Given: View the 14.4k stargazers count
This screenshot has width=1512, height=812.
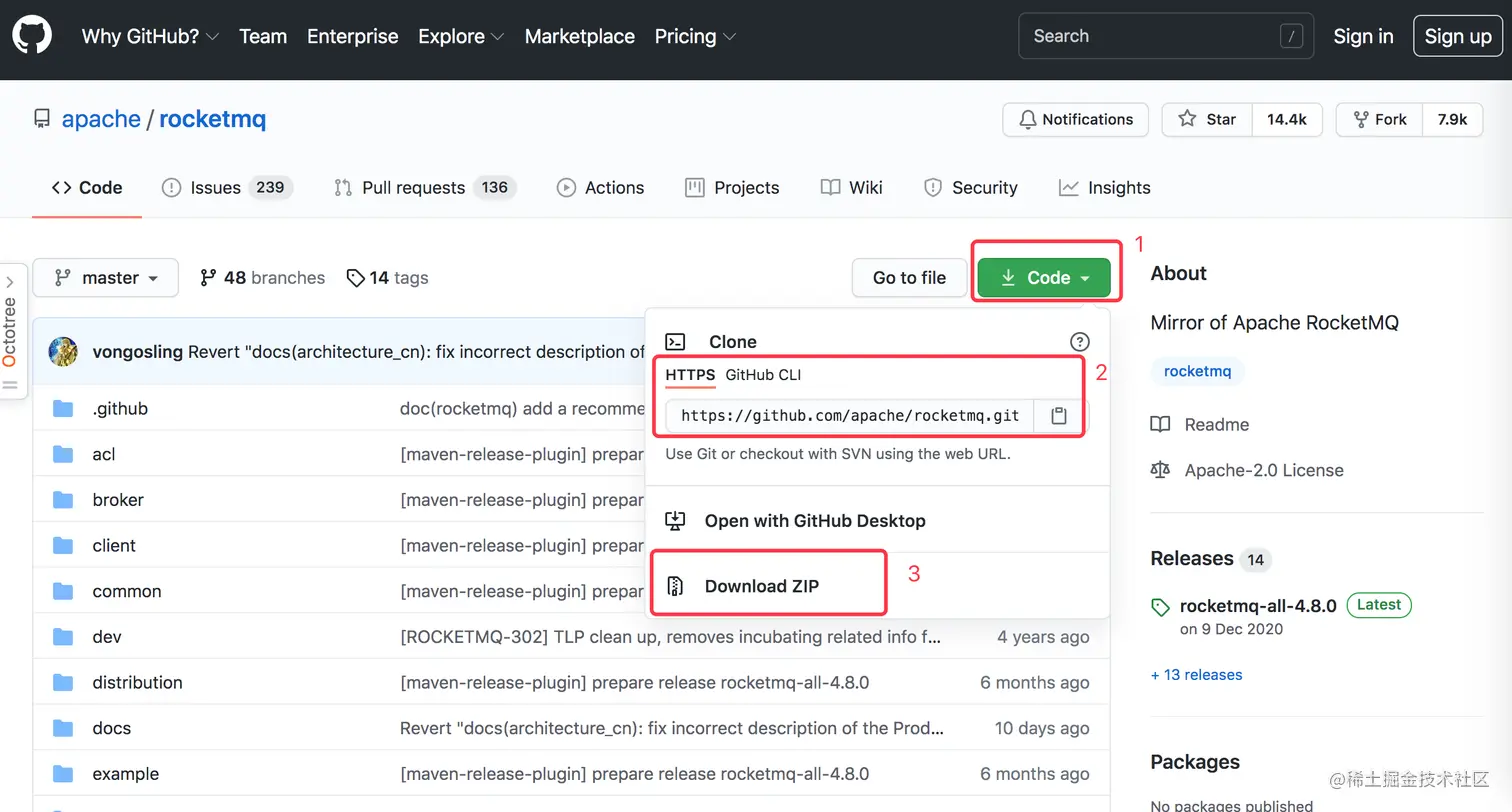Looking at the screenshot, I should [1287, 119].
